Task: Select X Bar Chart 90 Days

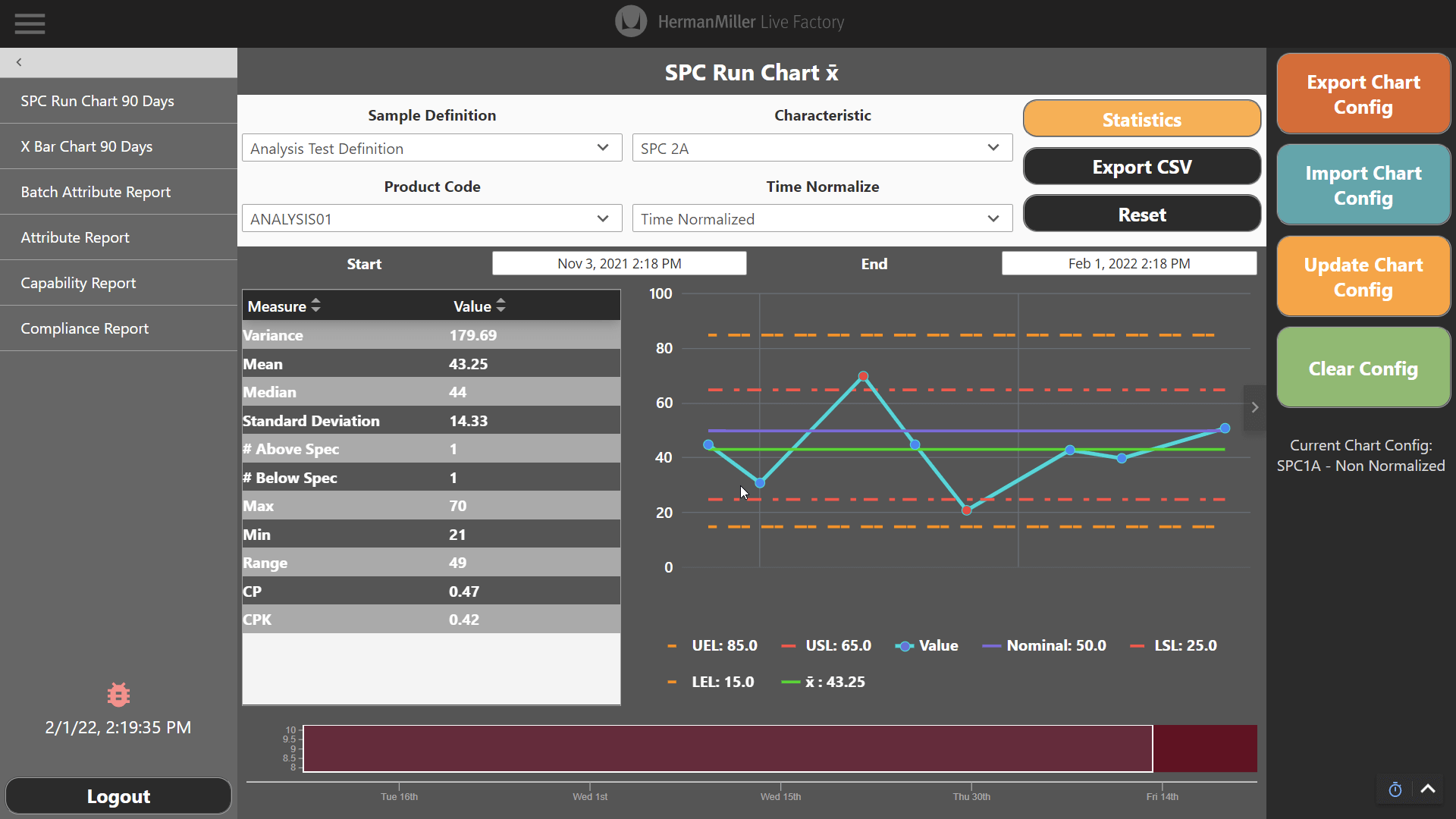Action: [86, 146]
